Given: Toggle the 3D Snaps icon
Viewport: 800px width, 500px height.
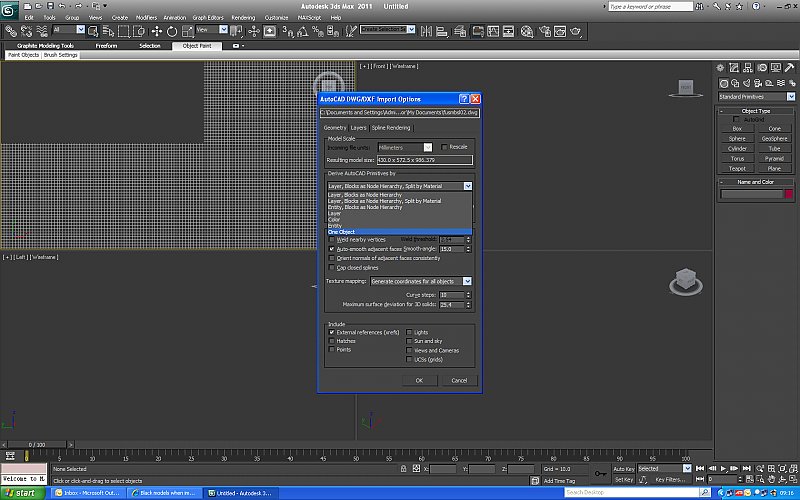Looking at the screenshot, I should 287,31.
